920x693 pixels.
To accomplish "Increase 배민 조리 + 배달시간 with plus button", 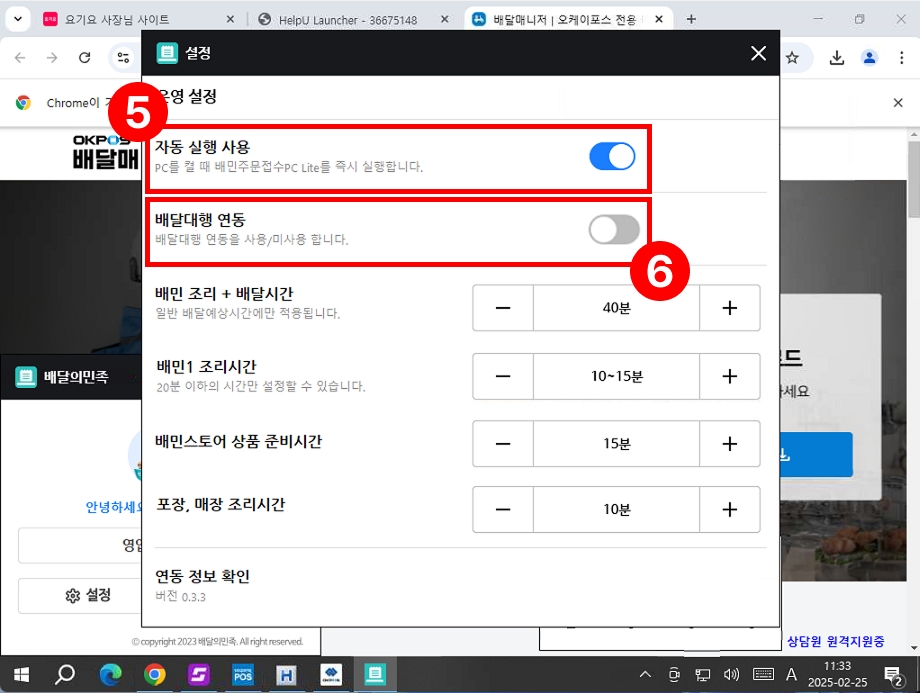I will pyautogui.click(x=729, y=308).
